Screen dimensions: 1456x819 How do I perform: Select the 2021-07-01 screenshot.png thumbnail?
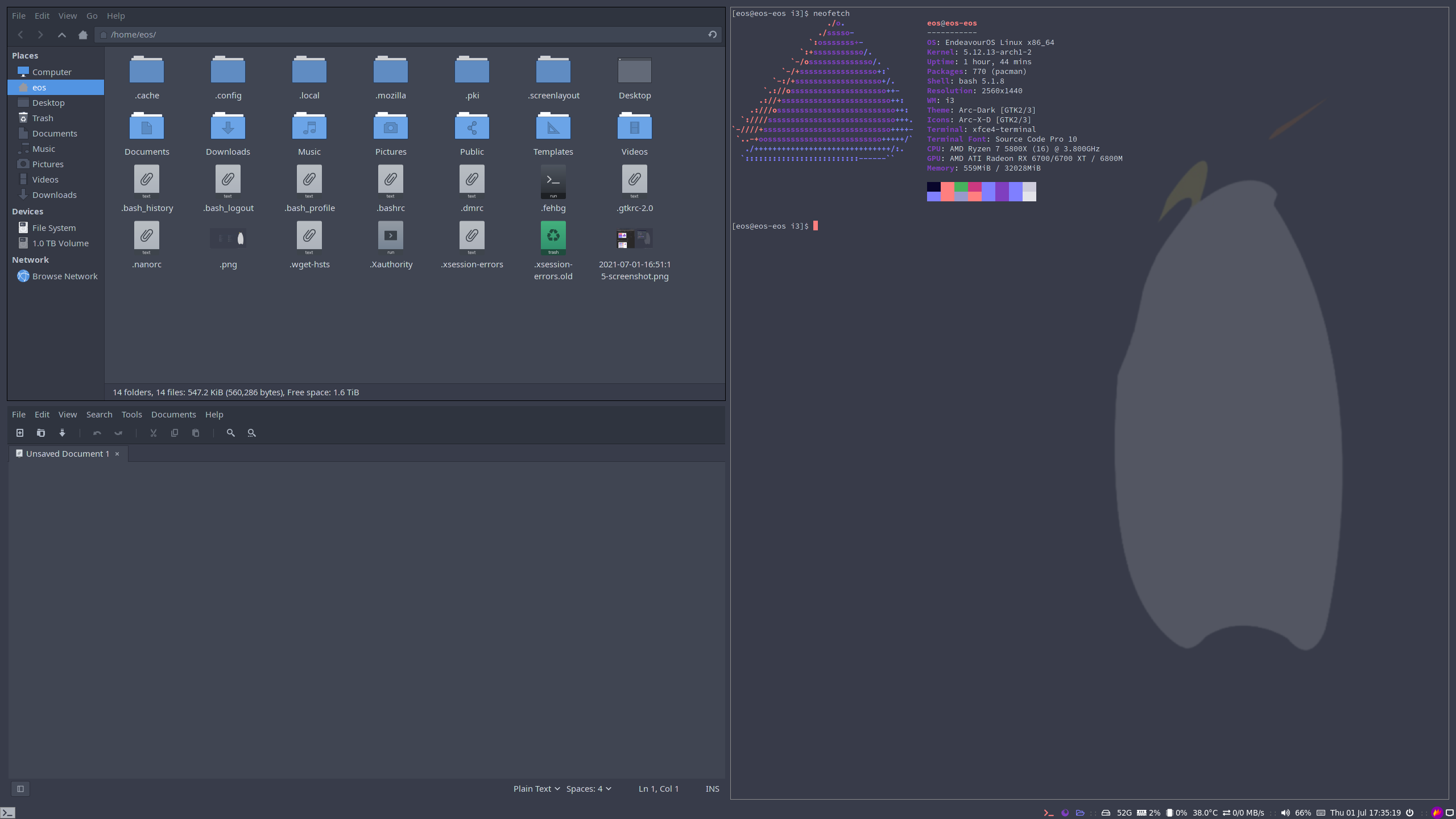pos(635,239)
